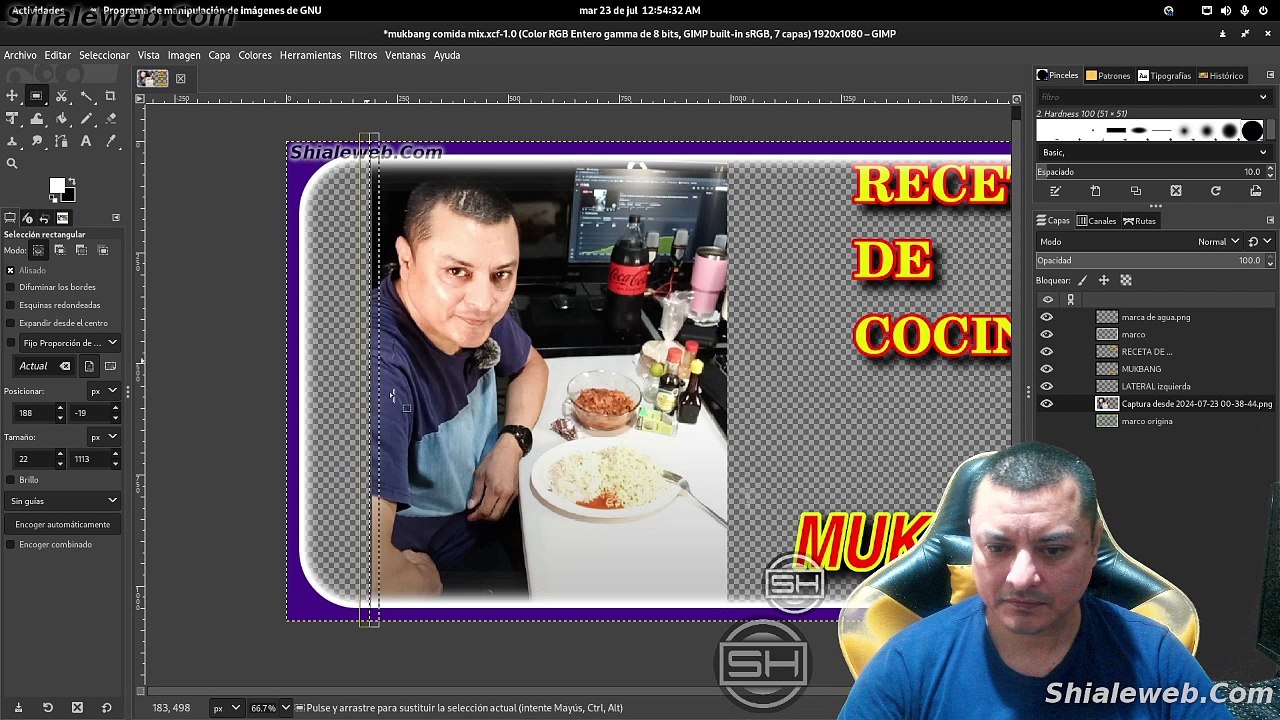1280x720 pixels.
Task: Select the Move tool
Action: click(12, 96)
